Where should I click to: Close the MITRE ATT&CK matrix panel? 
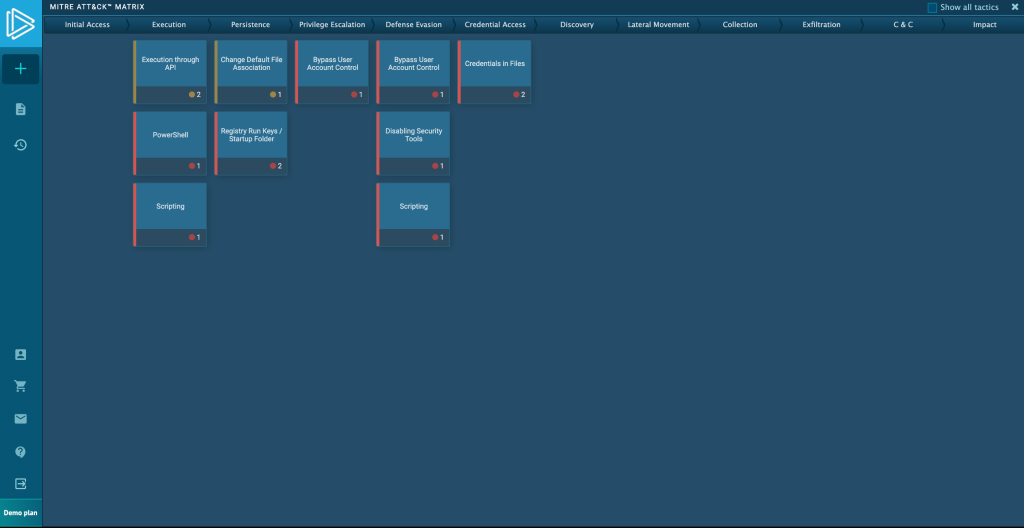[1014, 7]
